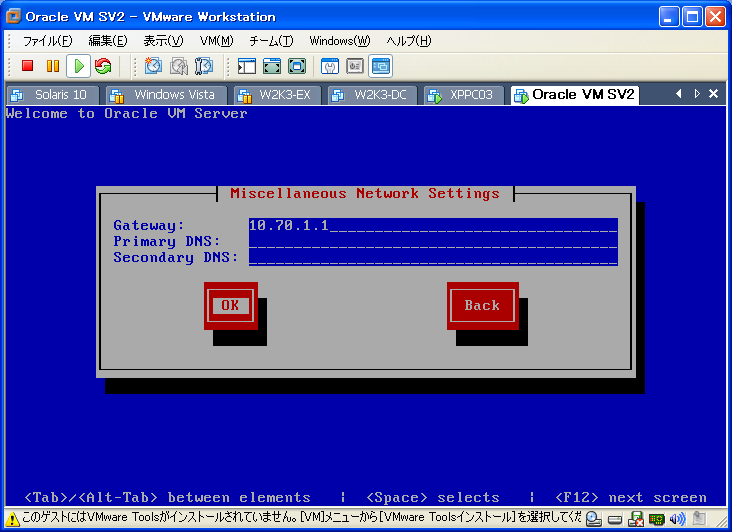
Task: Click the VMware Tools not installed message
Action: pos(302,518)
